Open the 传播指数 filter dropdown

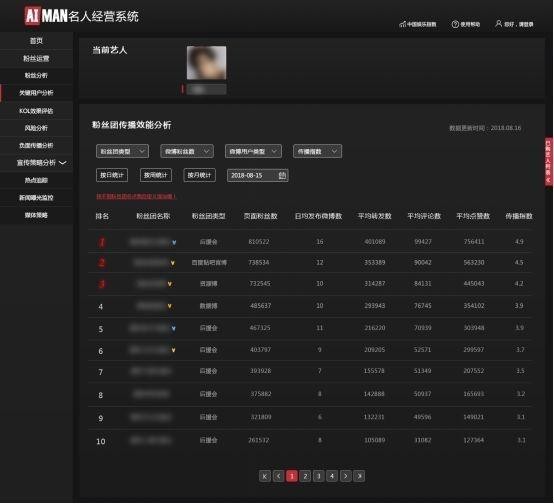(317, 152)
